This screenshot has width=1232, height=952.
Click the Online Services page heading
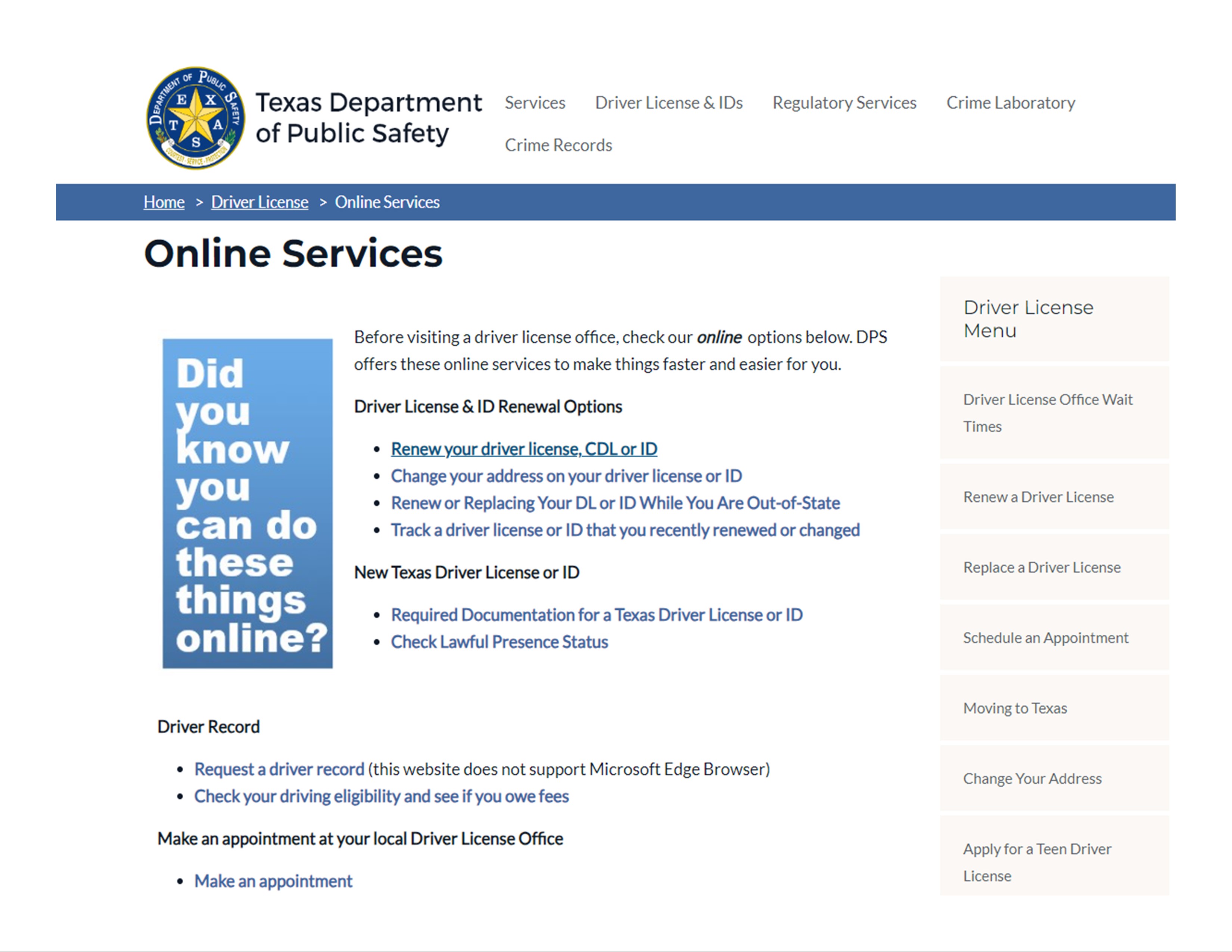pyautogui.click(x=293, y=253)
